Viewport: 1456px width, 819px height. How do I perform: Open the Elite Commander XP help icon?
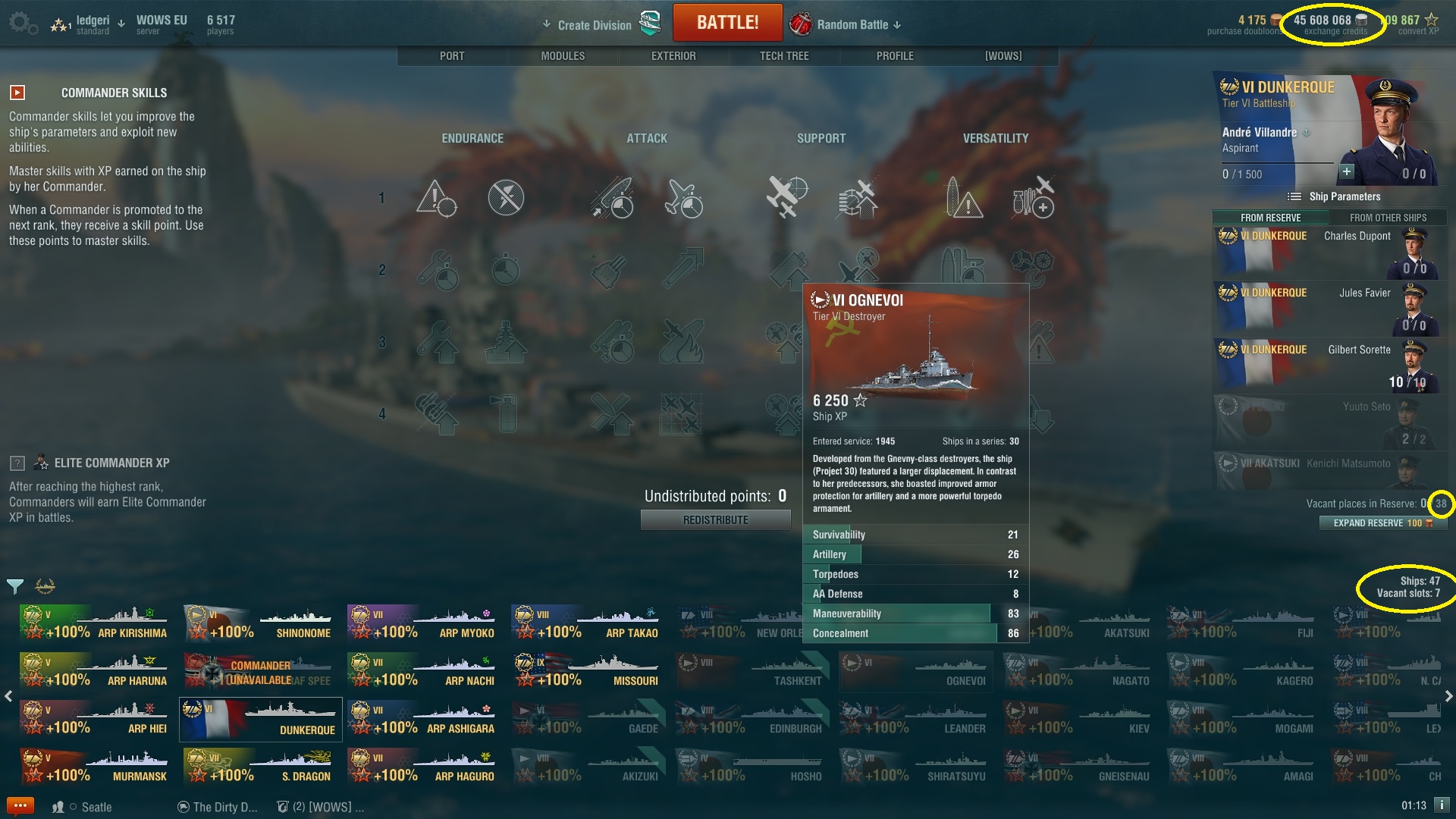[17, 463]
